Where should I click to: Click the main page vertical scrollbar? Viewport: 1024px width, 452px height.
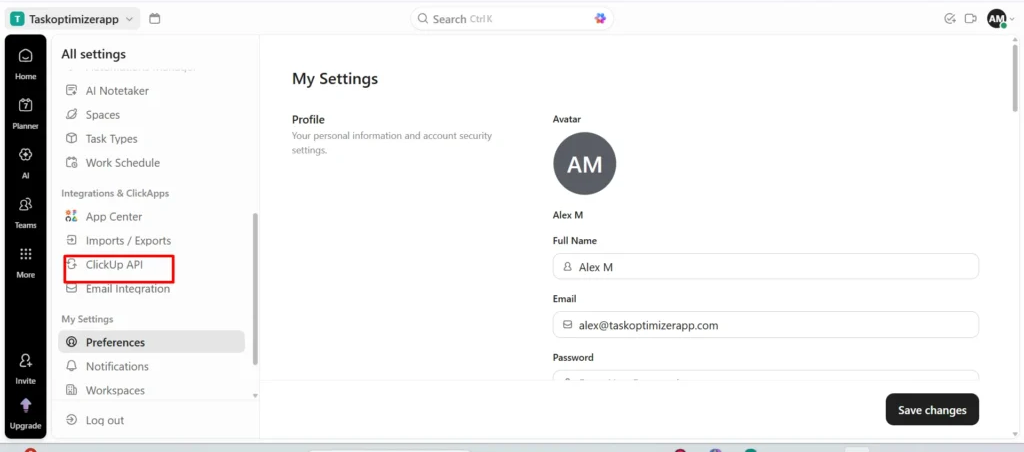pyautogui.click(x=1014, y=77)
